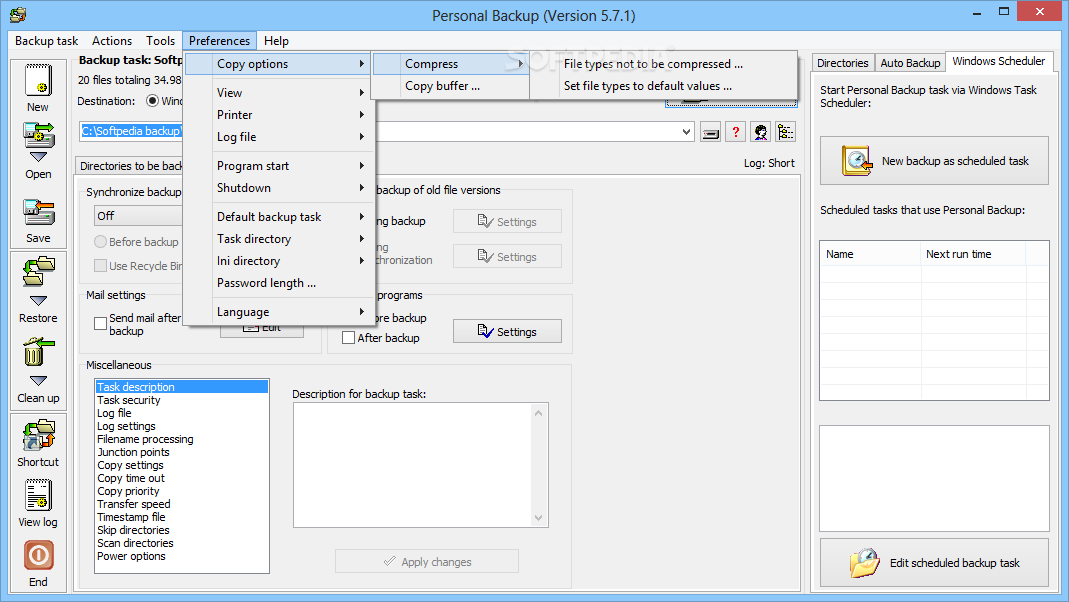Expand the arrow below the Open icon
This screenshot has height=602, width=1069.
[38, 157]
